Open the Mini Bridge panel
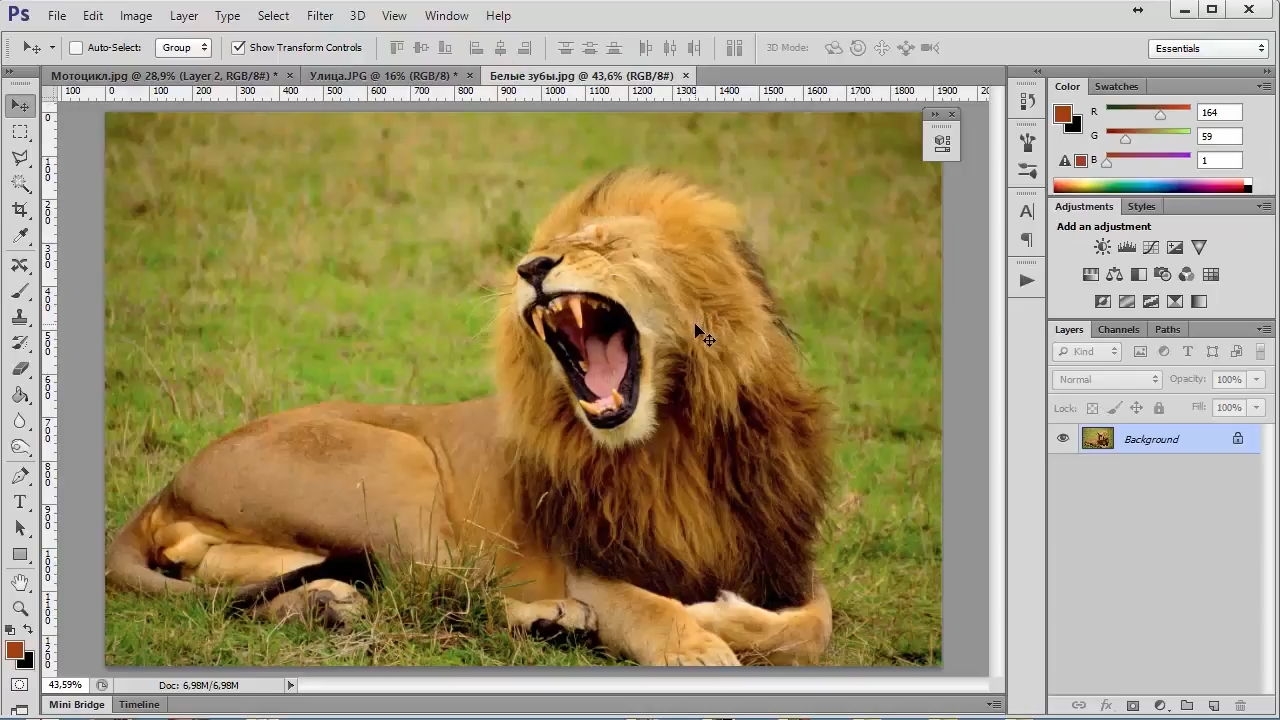 (77, 704)
